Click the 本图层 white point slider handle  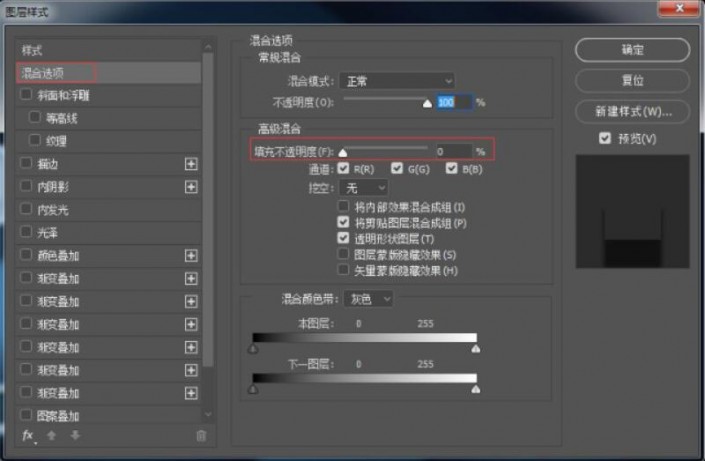[x=476, y=349]
